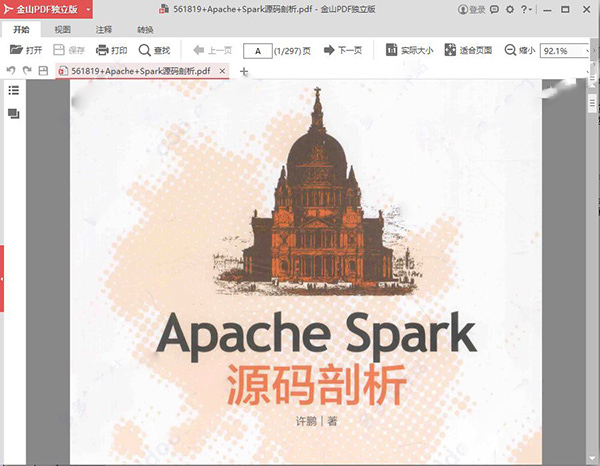Expand the red left sidebar handle

2,279
